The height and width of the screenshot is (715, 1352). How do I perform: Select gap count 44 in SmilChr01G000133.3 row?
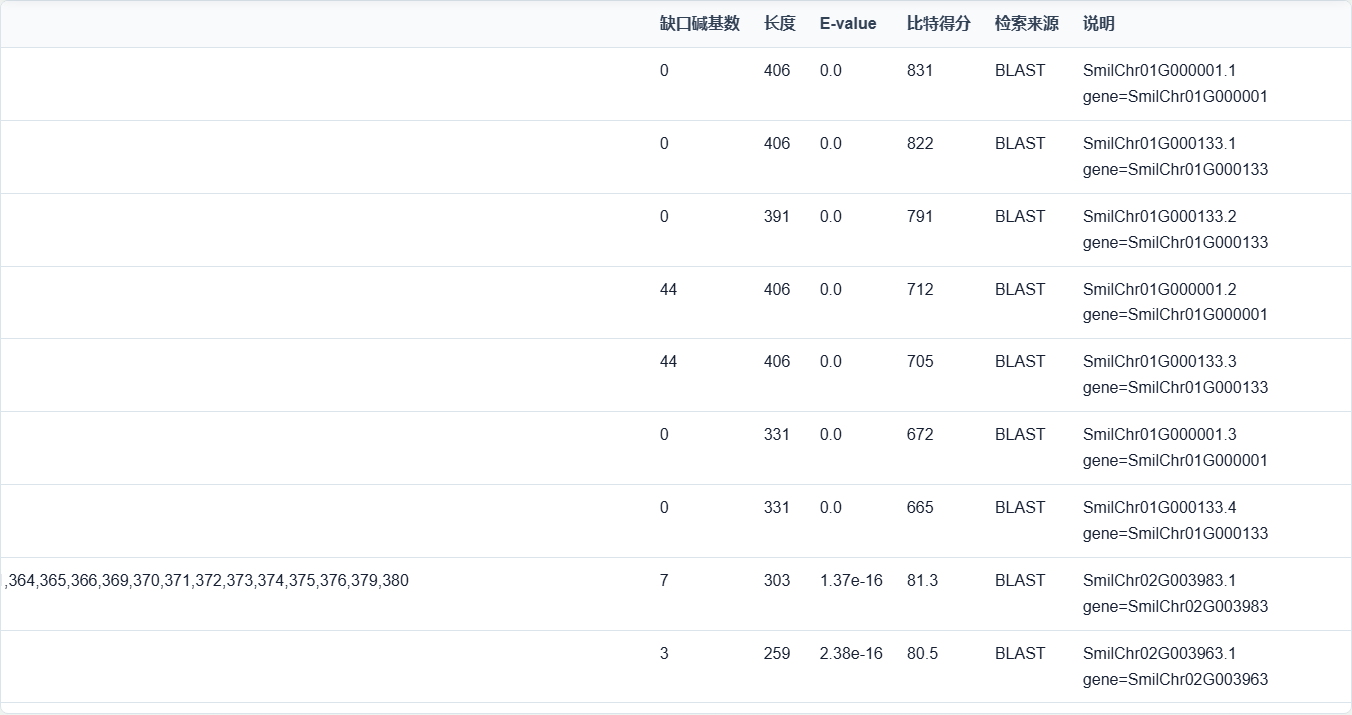coord(669,362)
